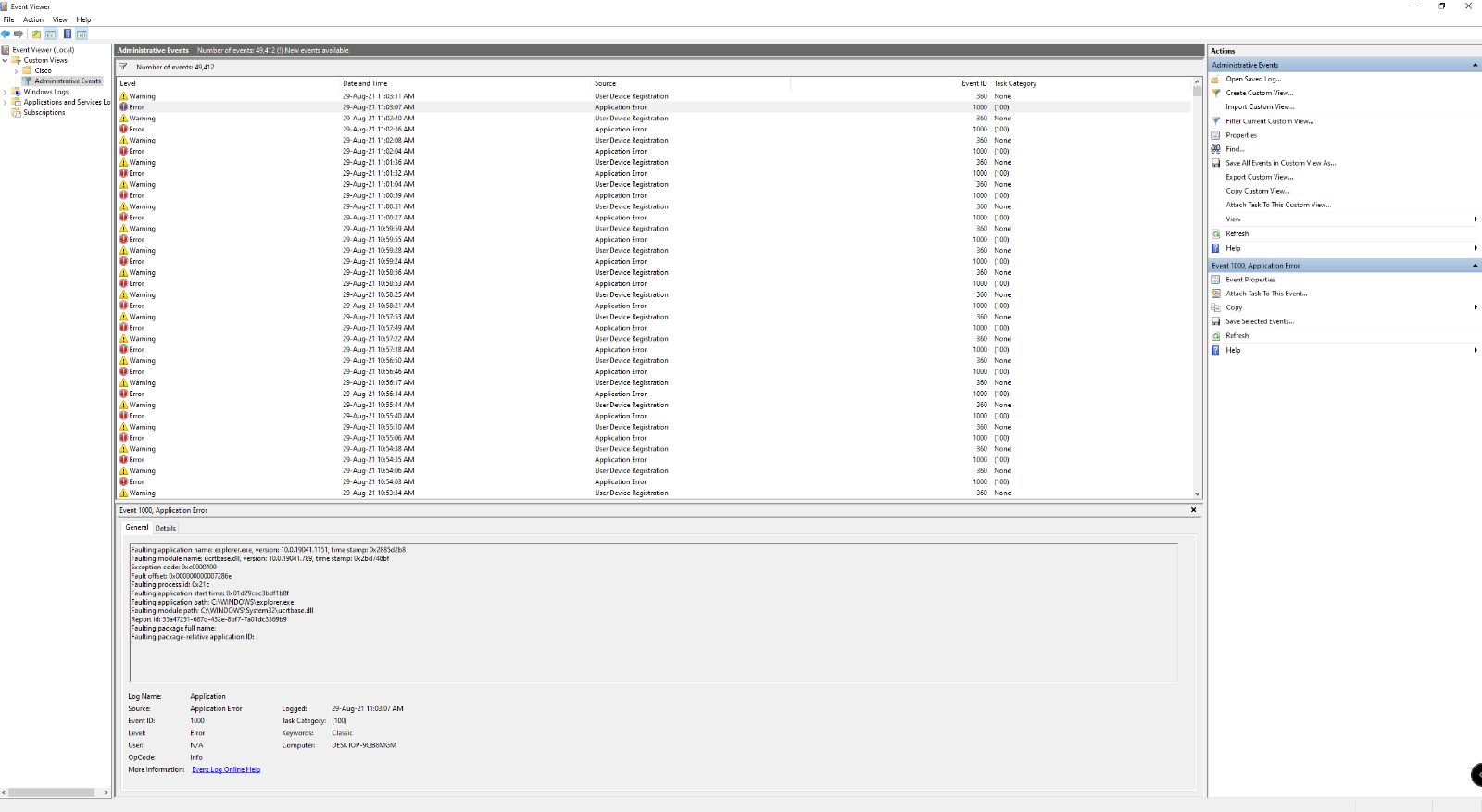Select the Error event at 10:54:03 AM

pyautogui.click(x=654, y=481)
